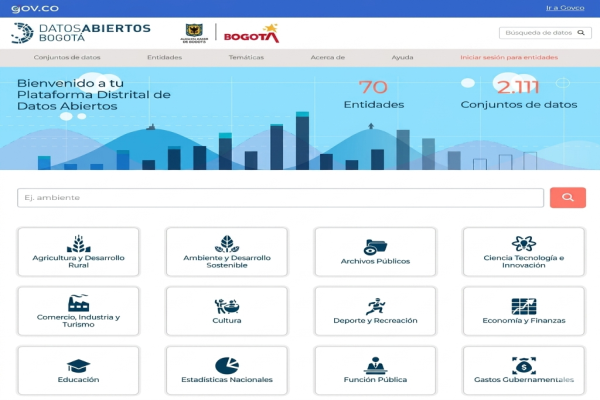Click the Deporte y Recreación runner icon
This screenshot has width=600, height=400.
point(375,306)
